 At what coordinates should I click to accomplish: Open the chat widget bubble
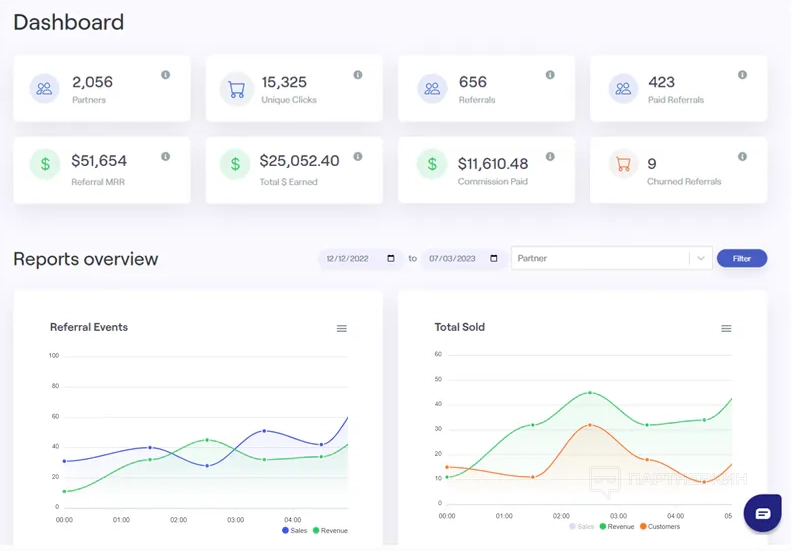(762, 513)
